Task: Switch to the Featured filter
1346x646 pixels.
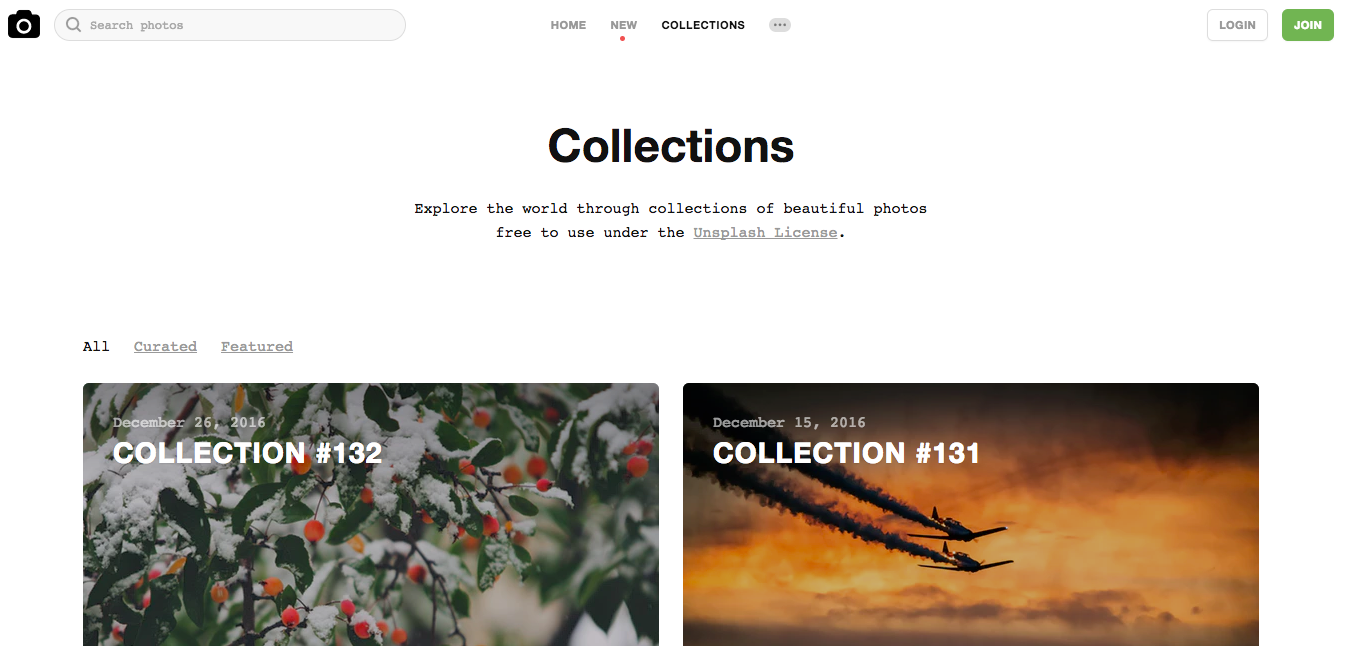Action: 257,346
